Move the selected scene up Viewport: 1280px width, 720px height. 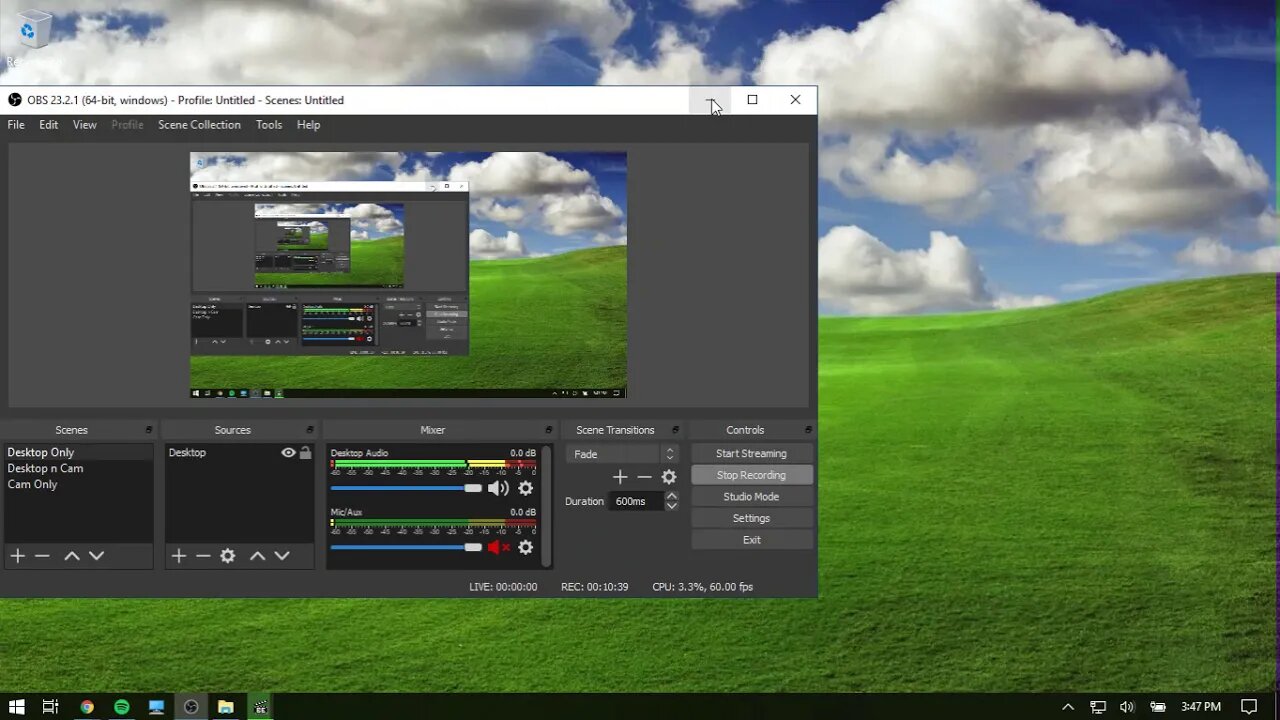click(x=72, y=556)
